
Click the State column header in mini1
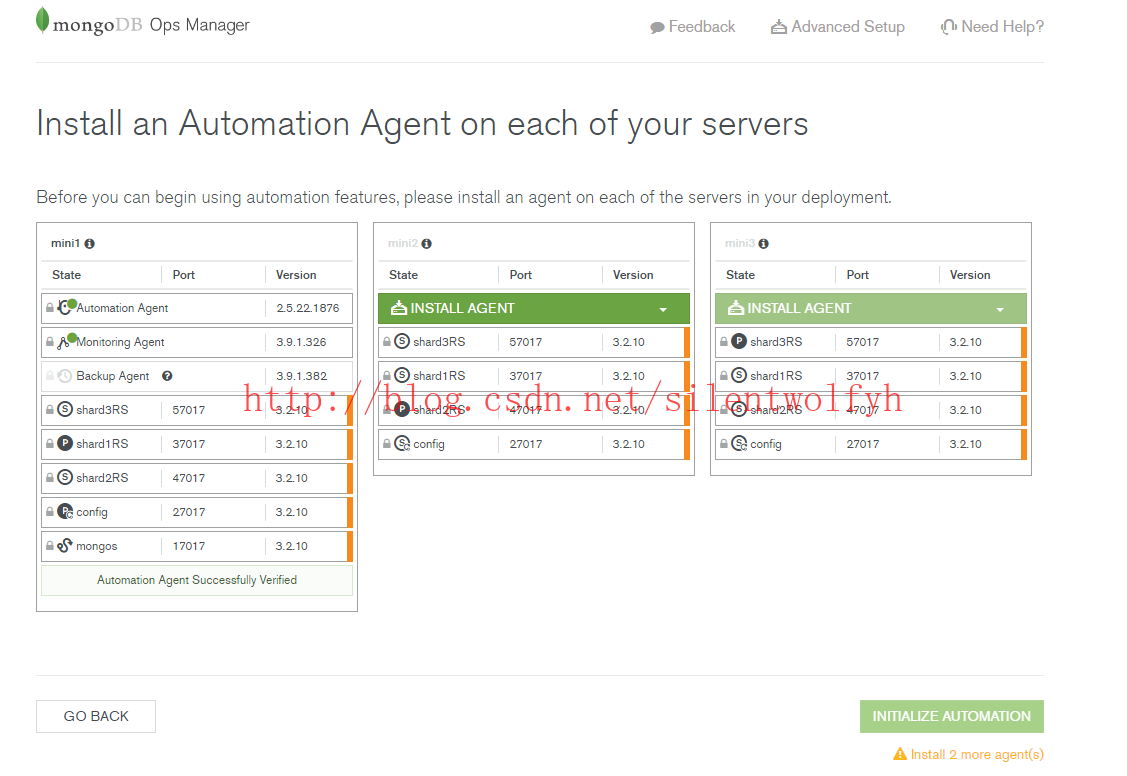66,275
